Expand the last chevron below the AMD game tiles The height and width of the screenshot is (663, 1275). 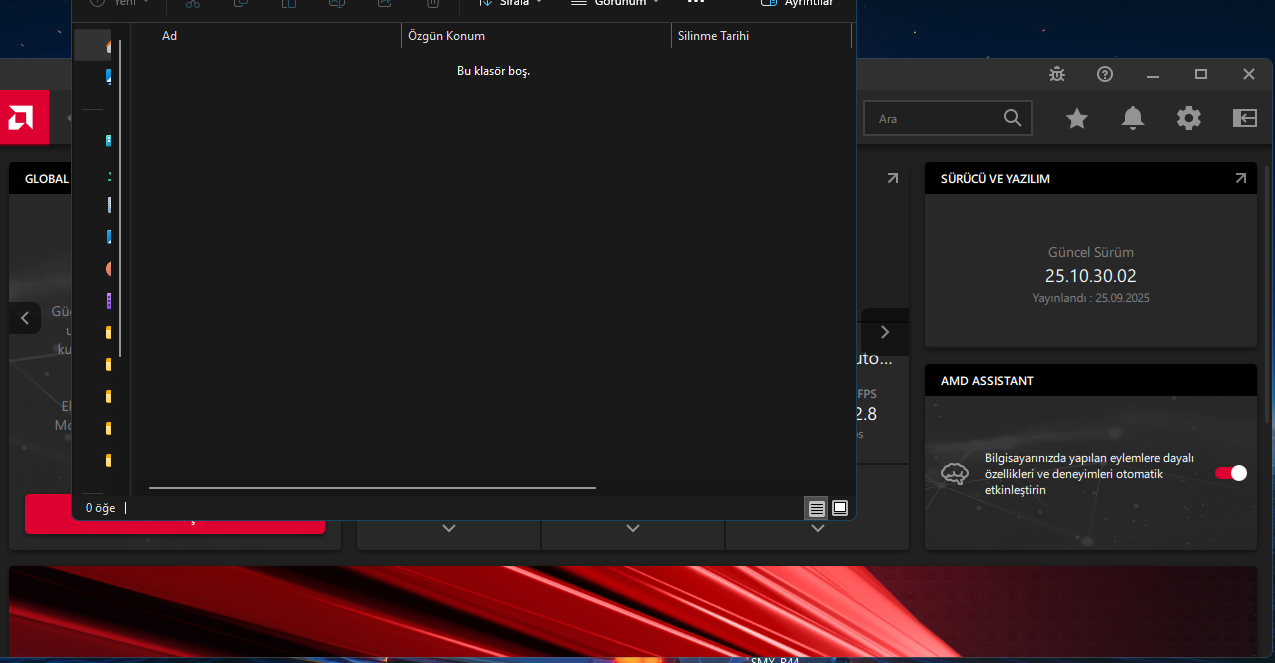coord(818,528)
